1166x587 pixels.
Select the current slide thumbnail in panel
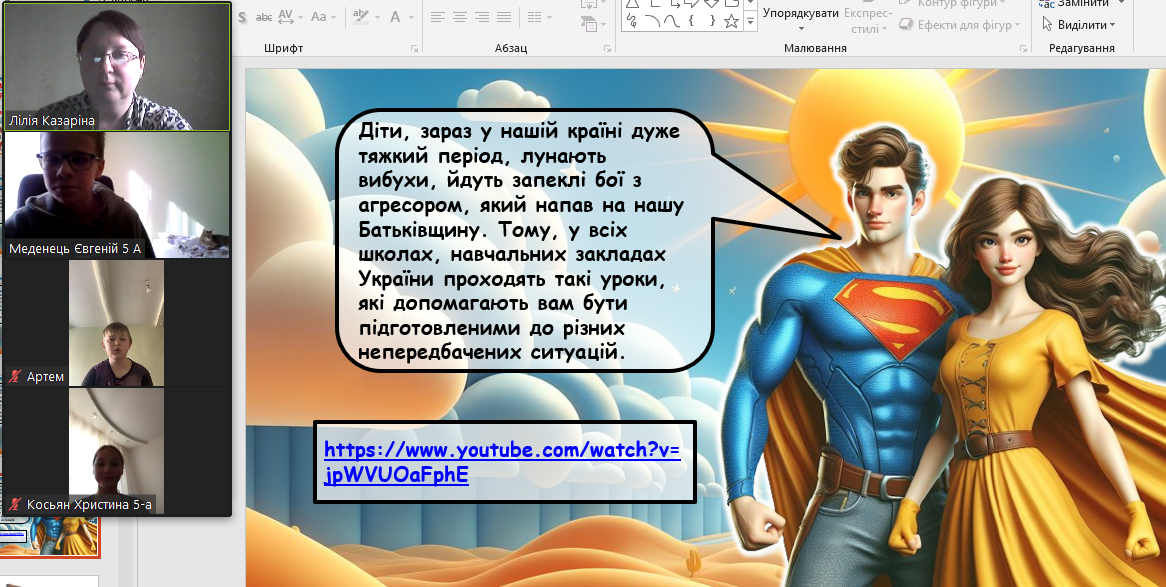click(x=51, y=537)
